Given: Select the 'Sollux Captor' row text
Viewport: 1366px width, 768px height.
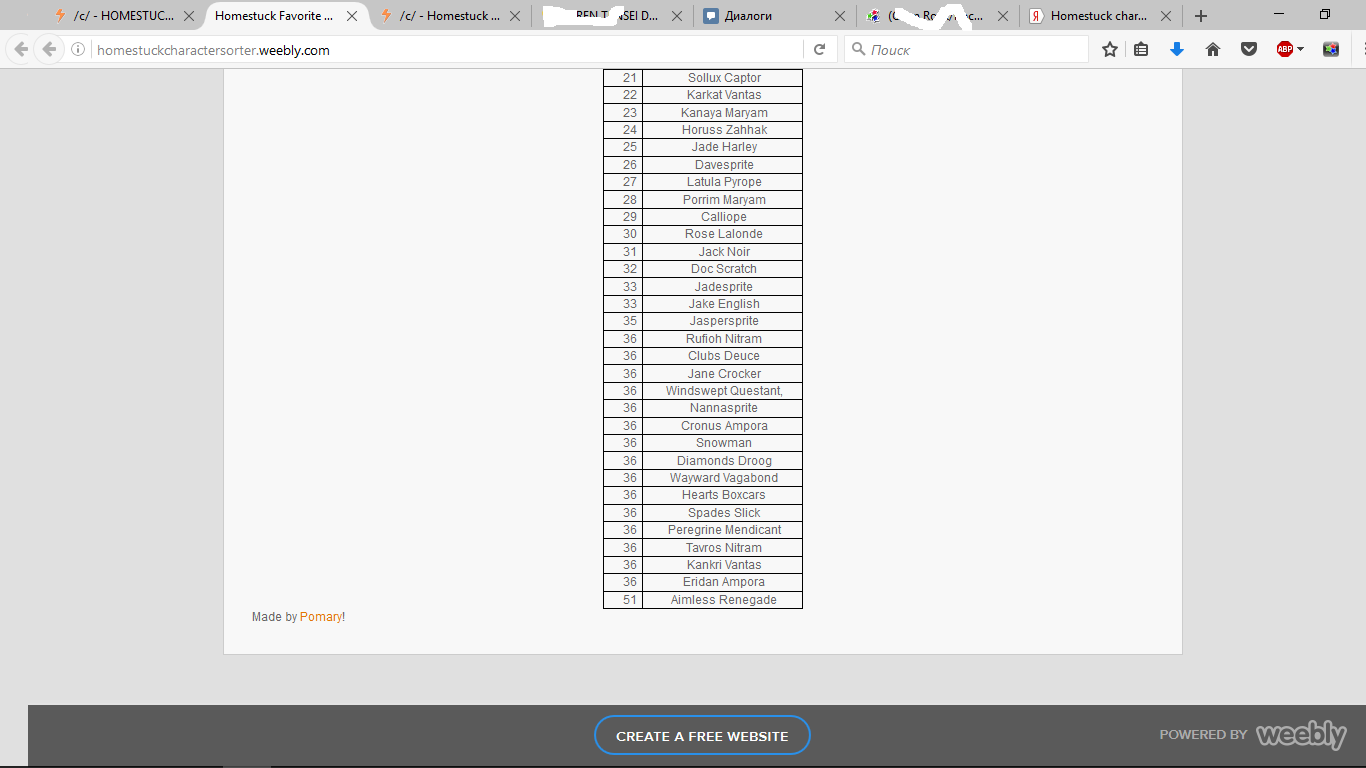Looking at the screenshot, I should click(724, 78).
